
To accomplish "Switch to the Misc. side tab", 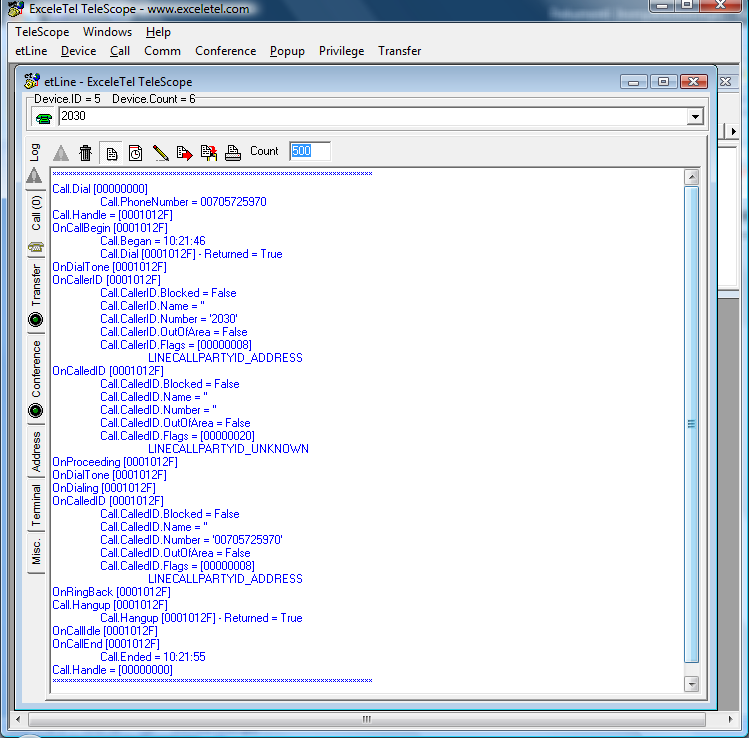I will 36,552.
